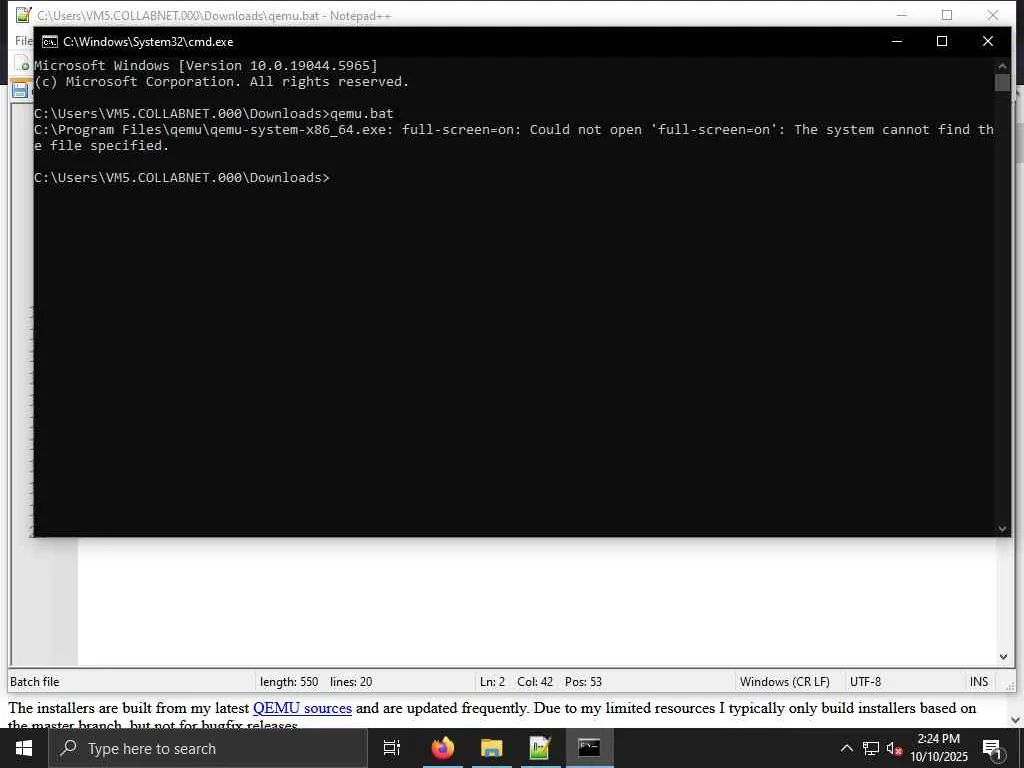The width and height of the screenshot is (1024, 768).
Task: Click the Notepad++ new file toolbar icon
Action: 24,64
